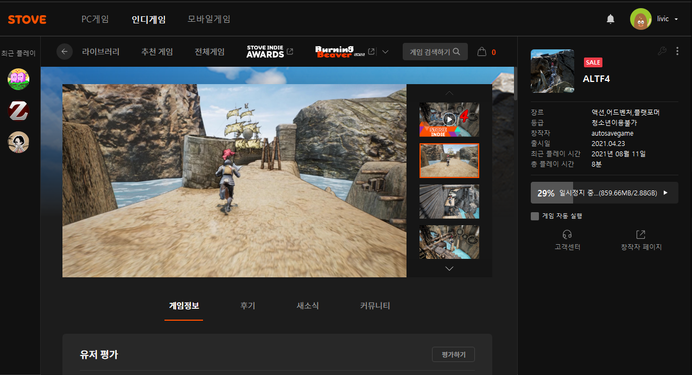Open the shopping bag cart icon

point(481,52)
